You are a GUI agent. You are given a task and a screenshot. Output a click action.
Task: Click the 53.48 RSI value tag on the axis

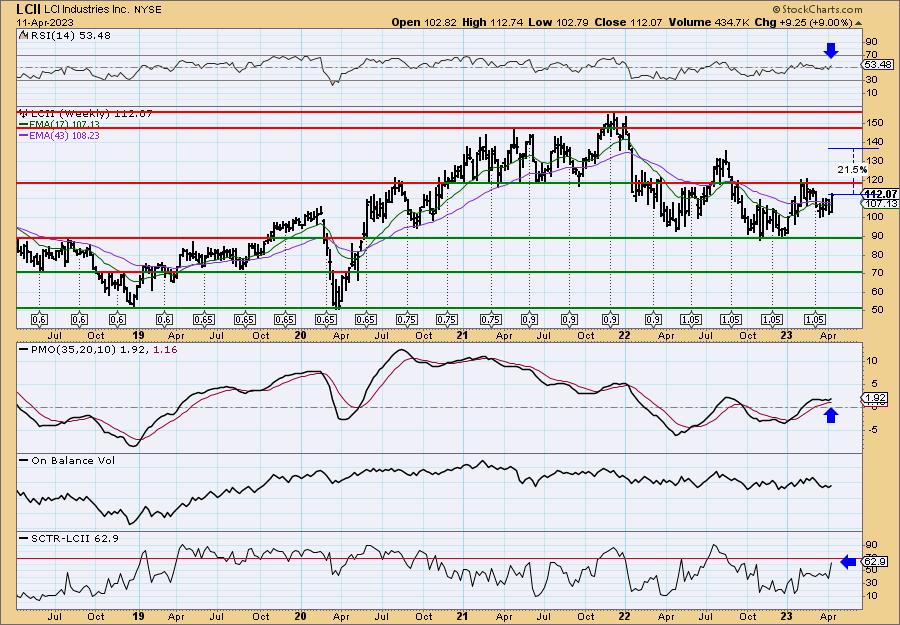878,65
